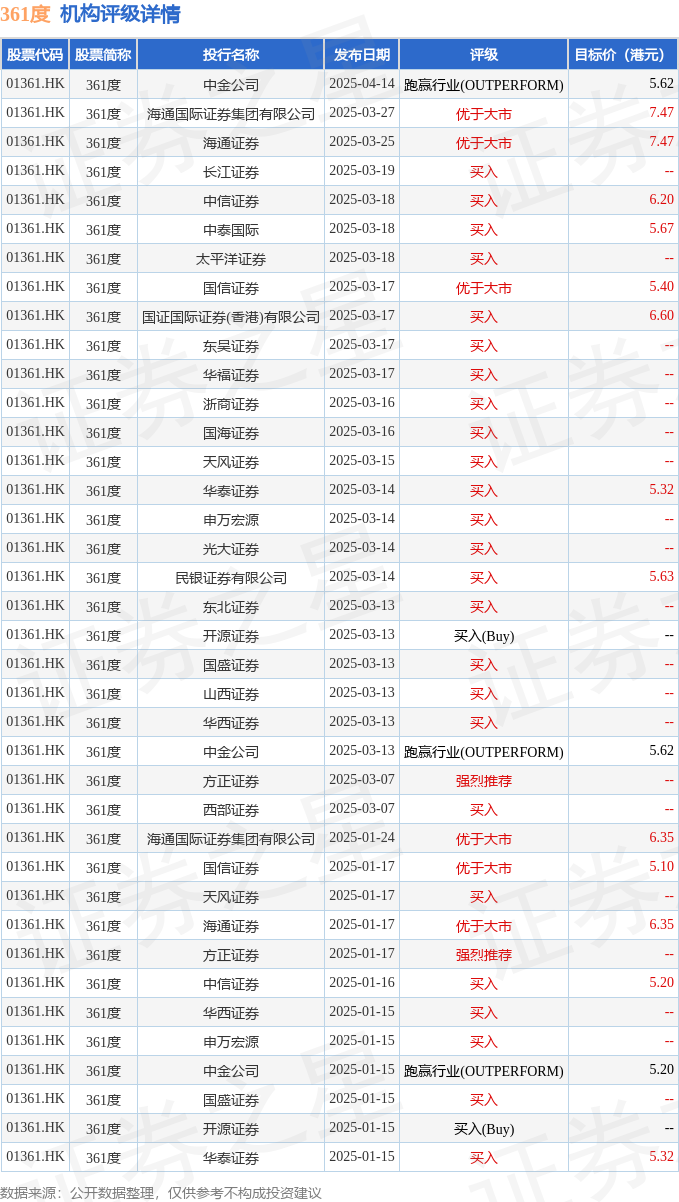Select 国信证券 dated 2025-01-17
Viewport: 679px width, 1202px height.
[231, 868]
